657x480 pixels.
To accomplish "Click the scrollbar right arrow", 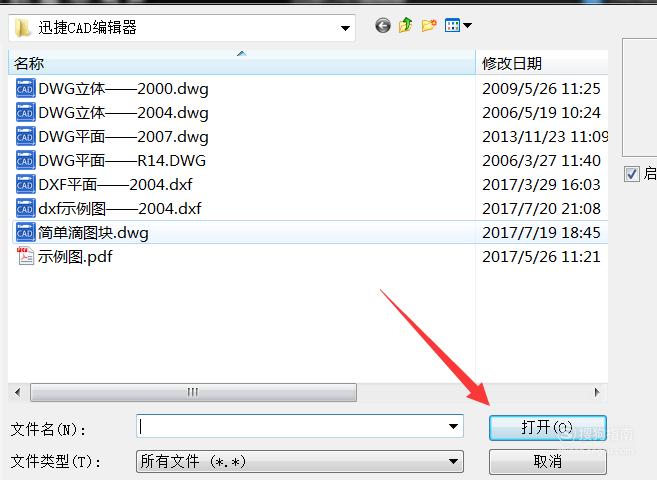I will pos(597,392).
